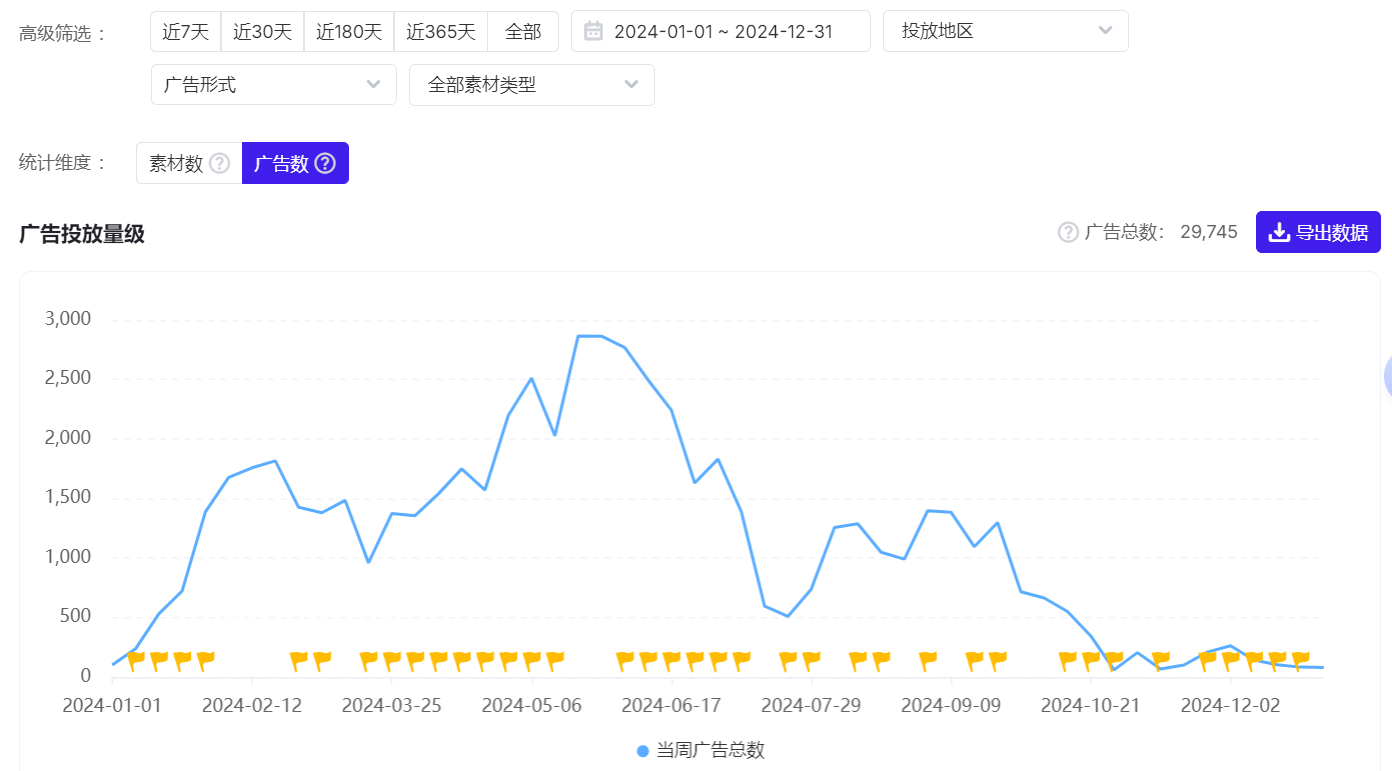Click the scrollbar on the right edge
Viewport: 1392px width, 771px height.
click(1386, 377)
